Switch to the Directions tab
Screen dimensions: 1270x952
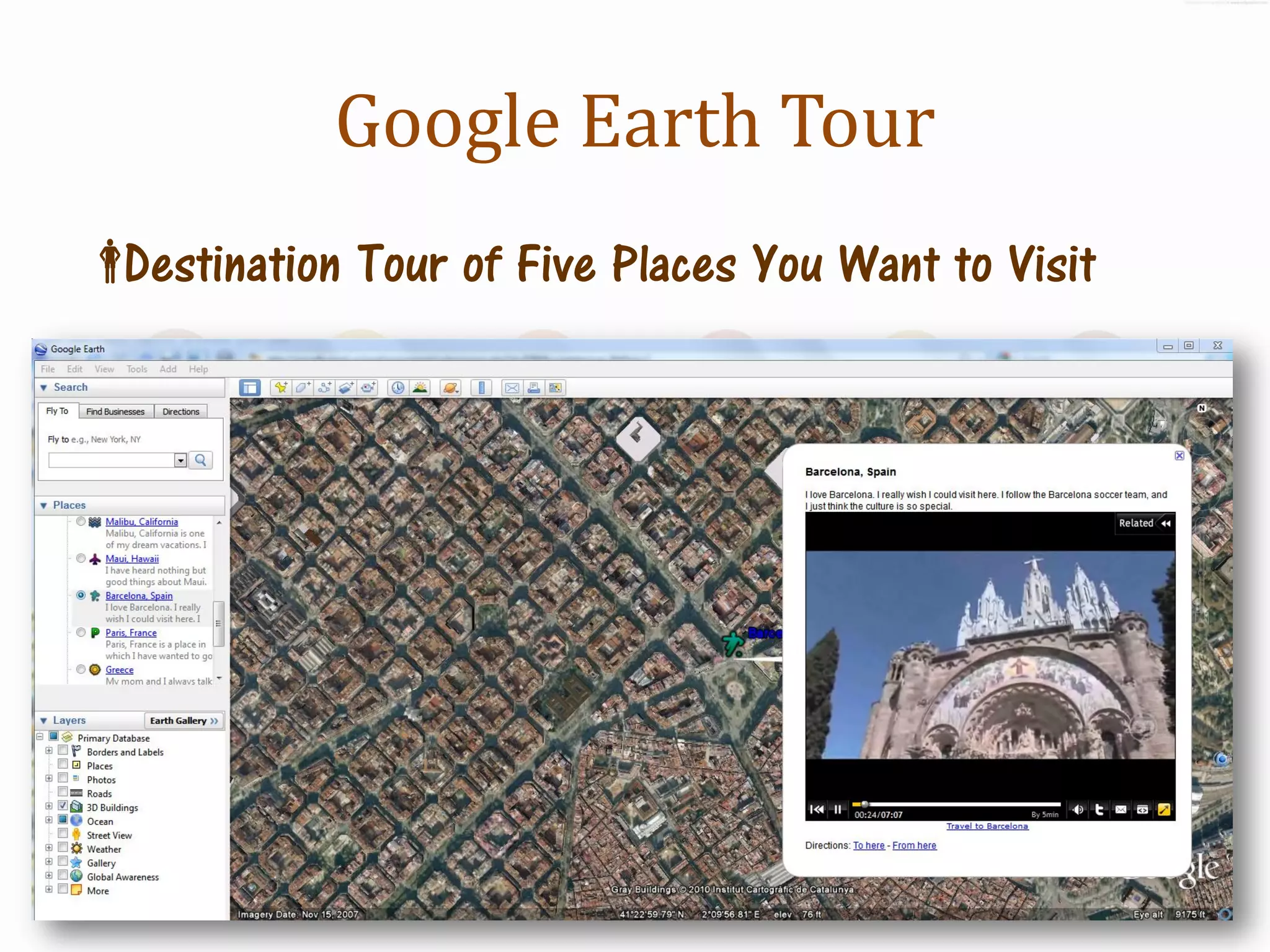click(181, 412)
